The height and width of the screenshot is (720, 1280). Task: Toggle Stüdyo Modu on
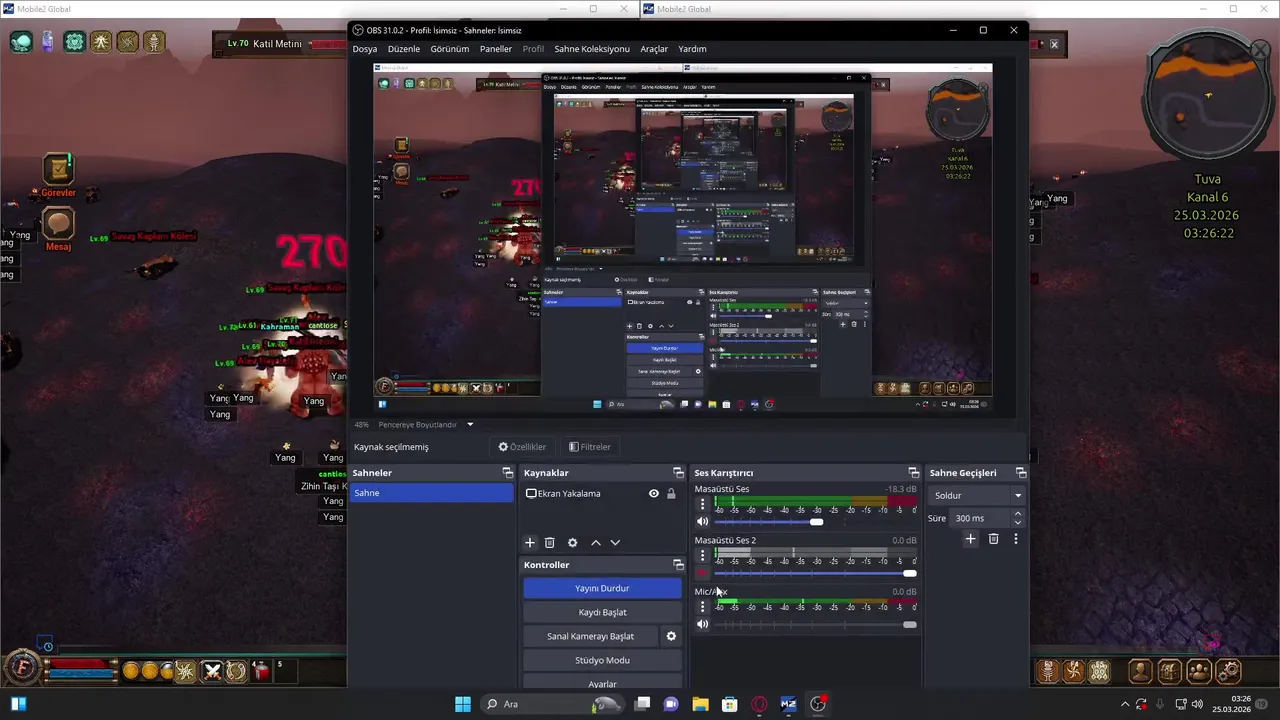pyautogui.click(x=602, y=660)
